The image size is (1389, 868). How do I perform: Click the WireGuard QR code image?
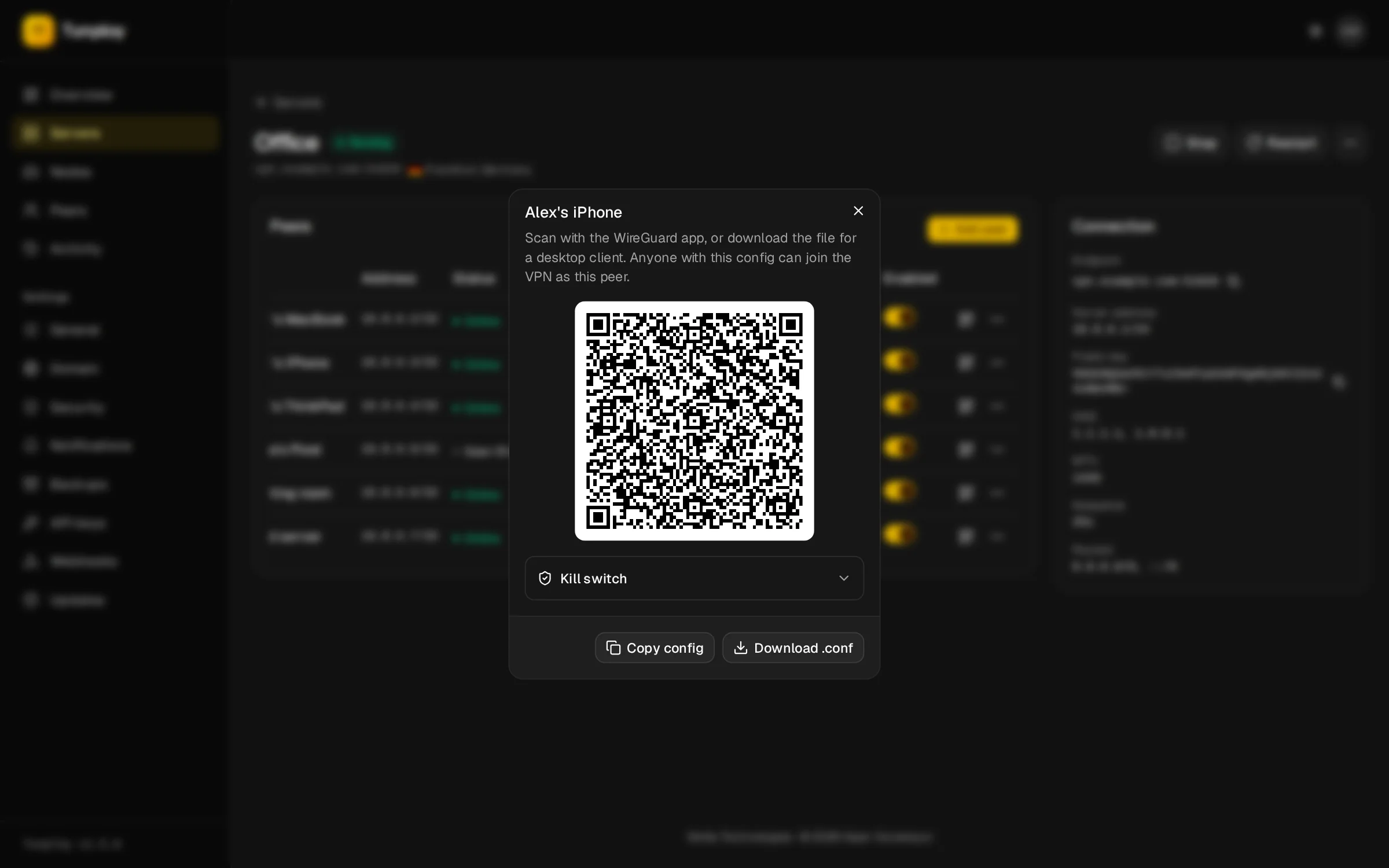tap(694, 421)
